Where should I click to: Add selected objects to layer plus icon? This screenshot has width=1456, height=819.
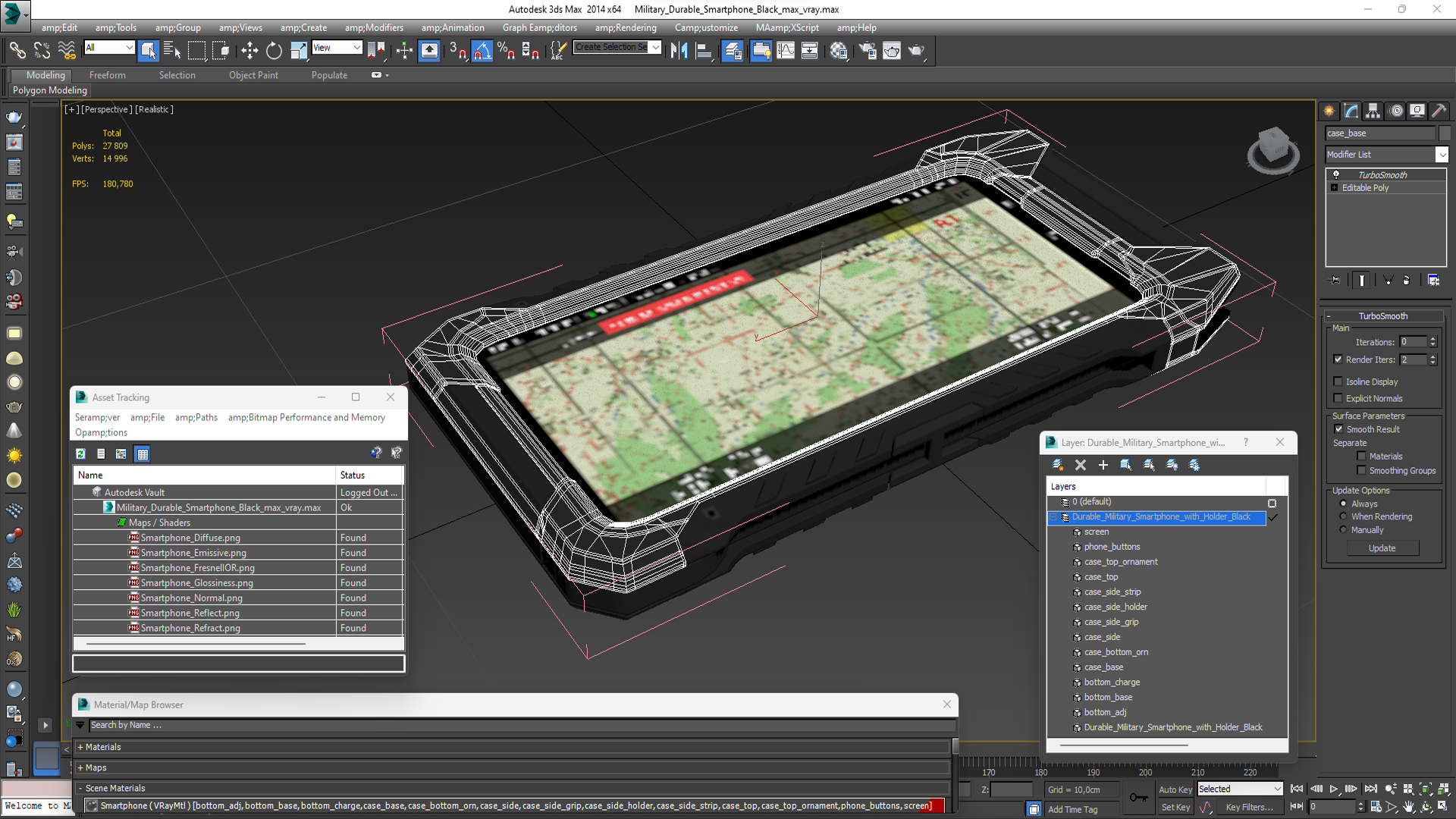point(1103,465)
